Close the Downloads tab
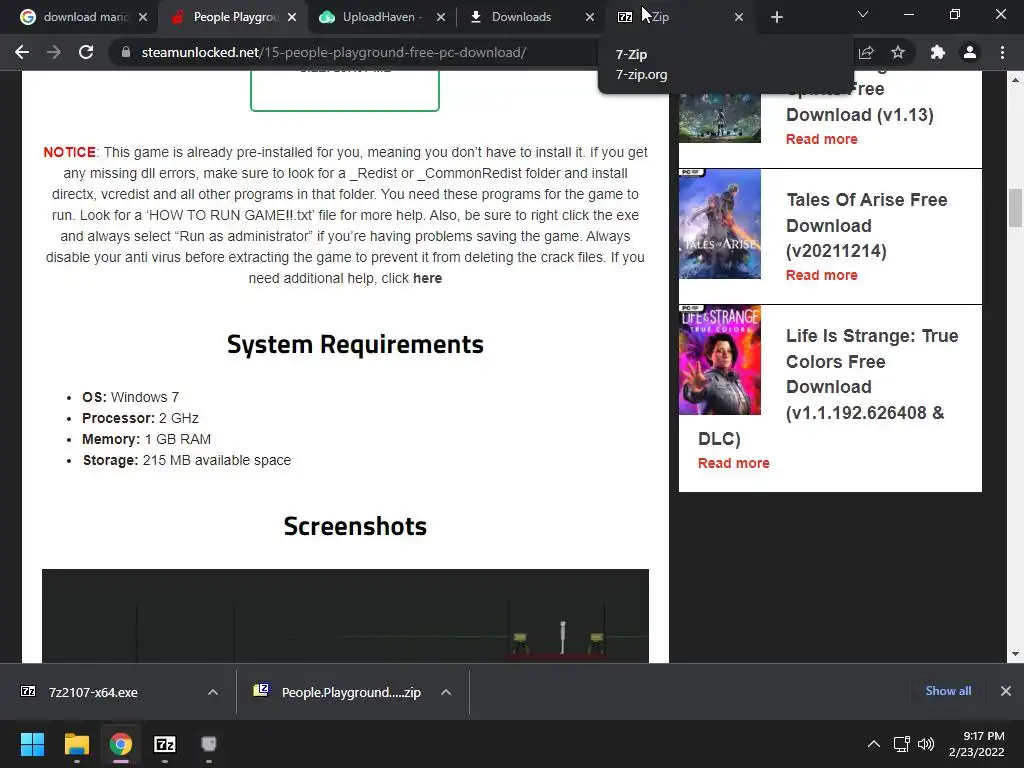The width and height of the screenshot is (1024, 768). [590, 17]
